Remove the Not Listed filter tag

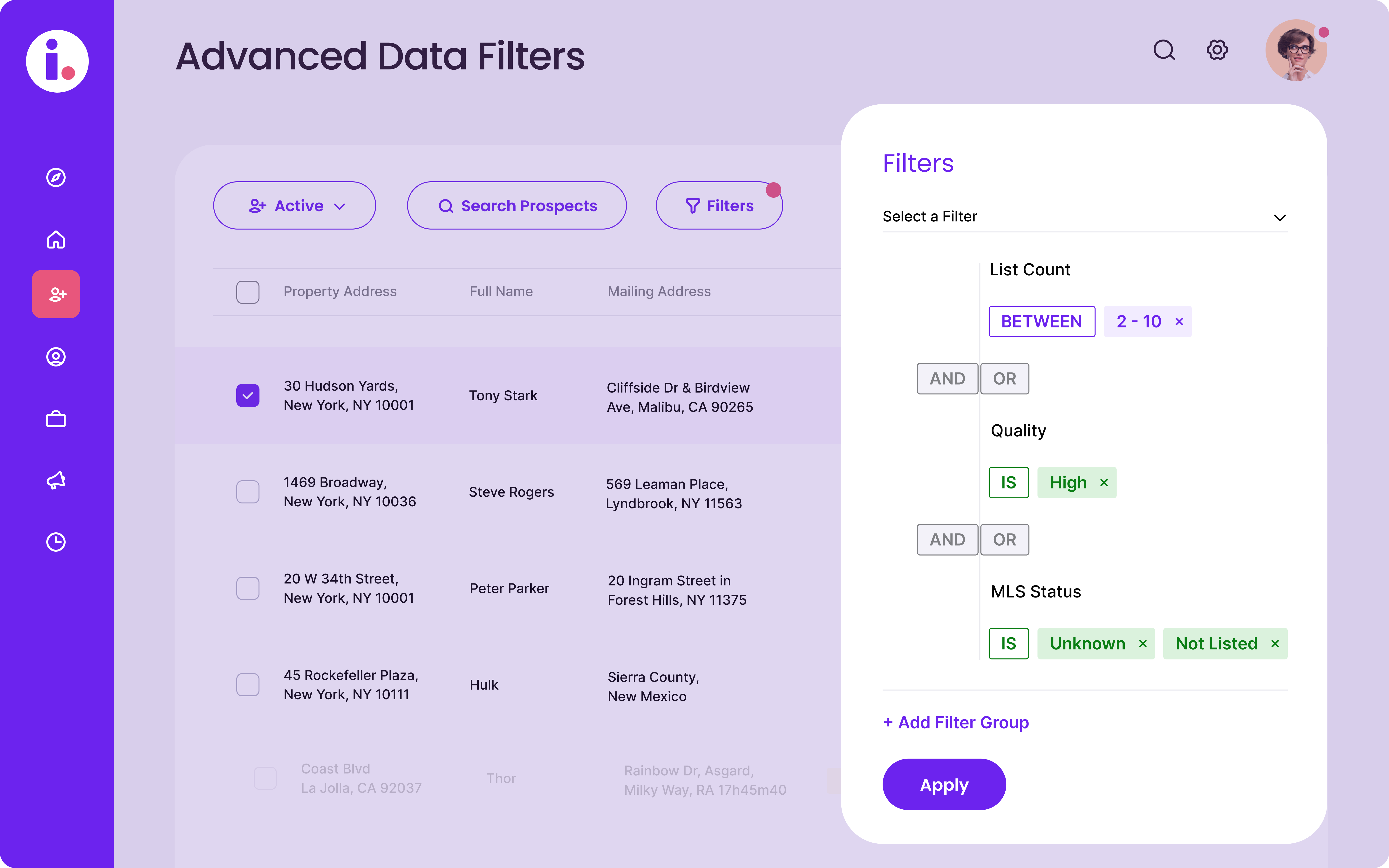coord(1275,644)
